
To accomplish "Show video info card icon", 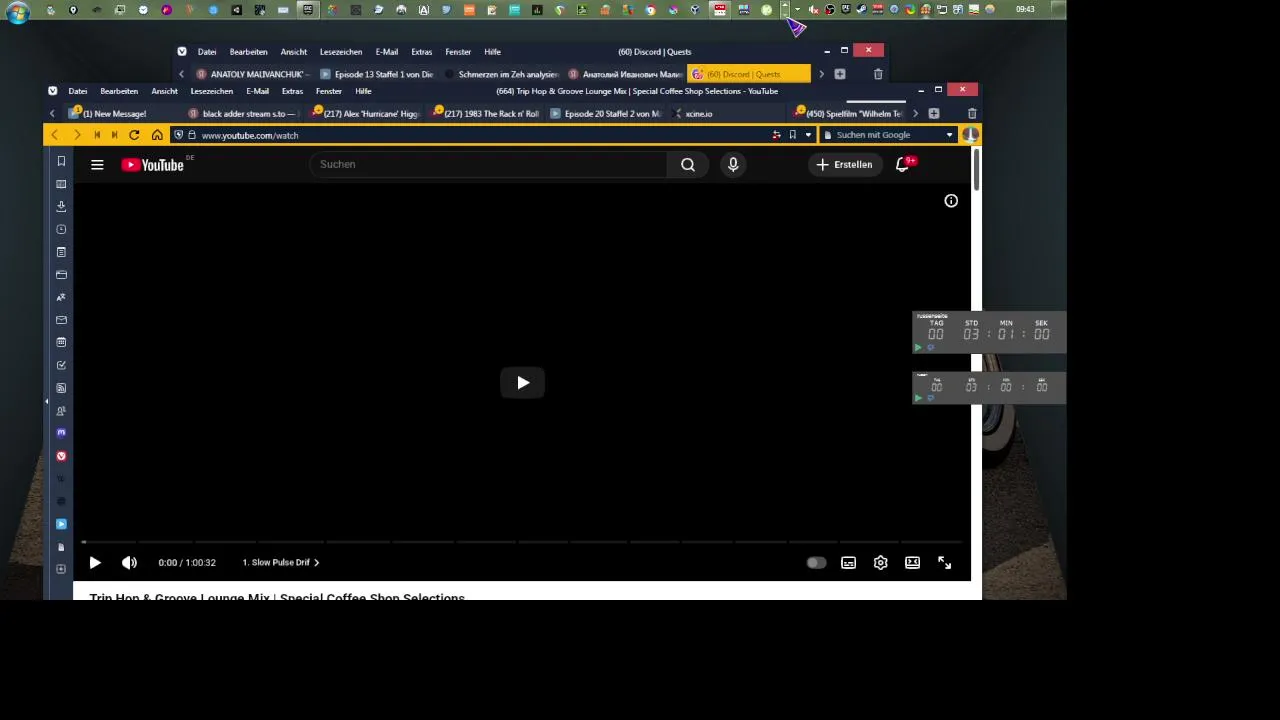I will click(951, 201).
